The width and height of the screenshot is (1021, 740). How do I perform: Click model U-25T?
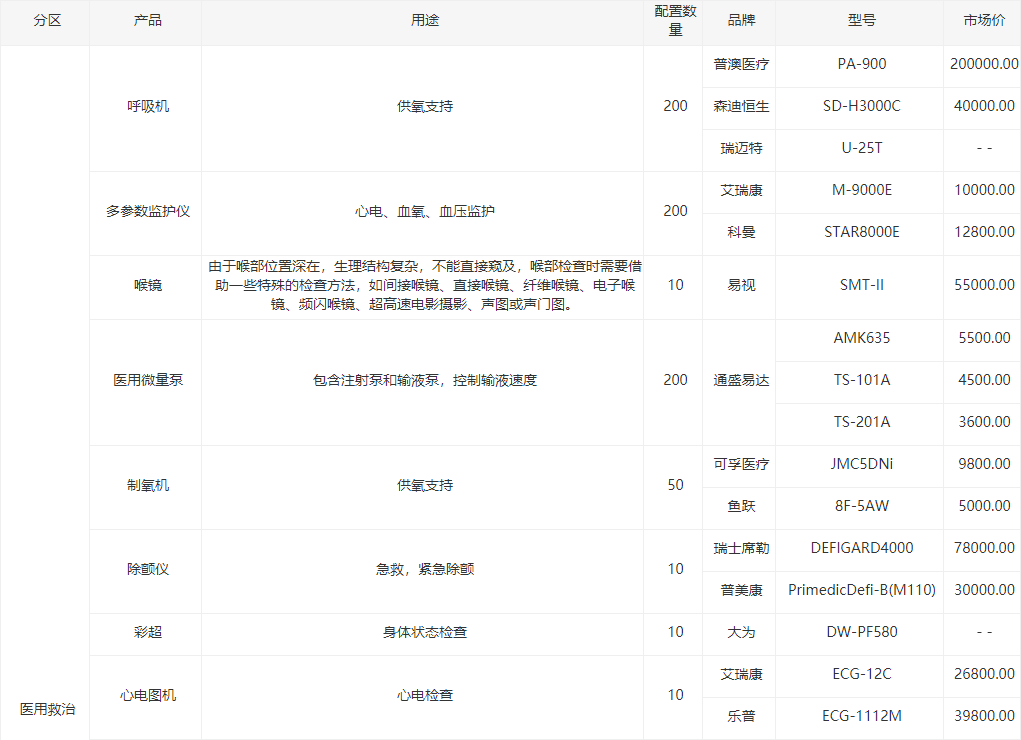point(861,149)
